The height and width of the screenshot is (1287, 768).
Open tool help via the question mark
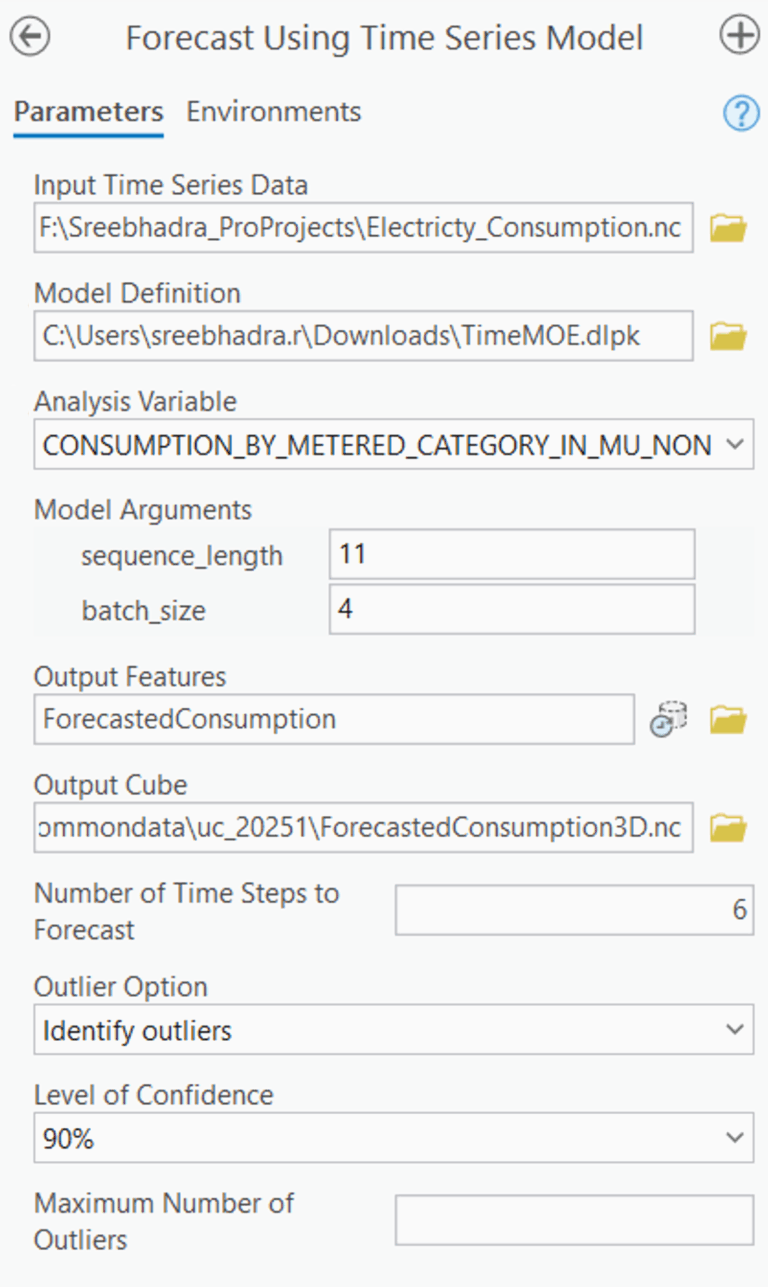pyautogui.click(x=740, y=113)
